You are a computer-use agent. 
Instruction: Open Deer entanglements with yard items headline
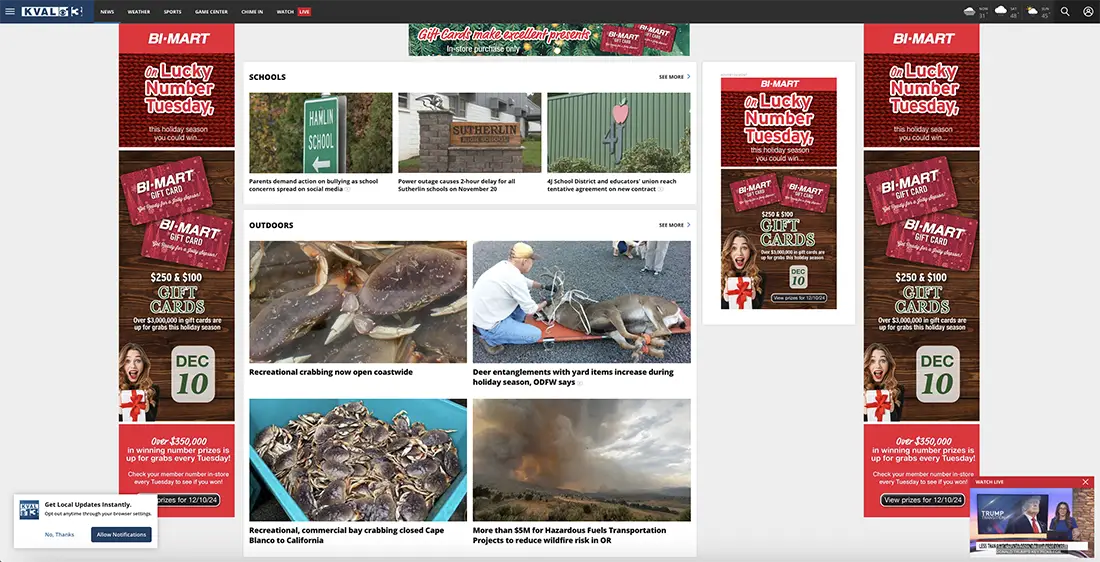(573, 377)
